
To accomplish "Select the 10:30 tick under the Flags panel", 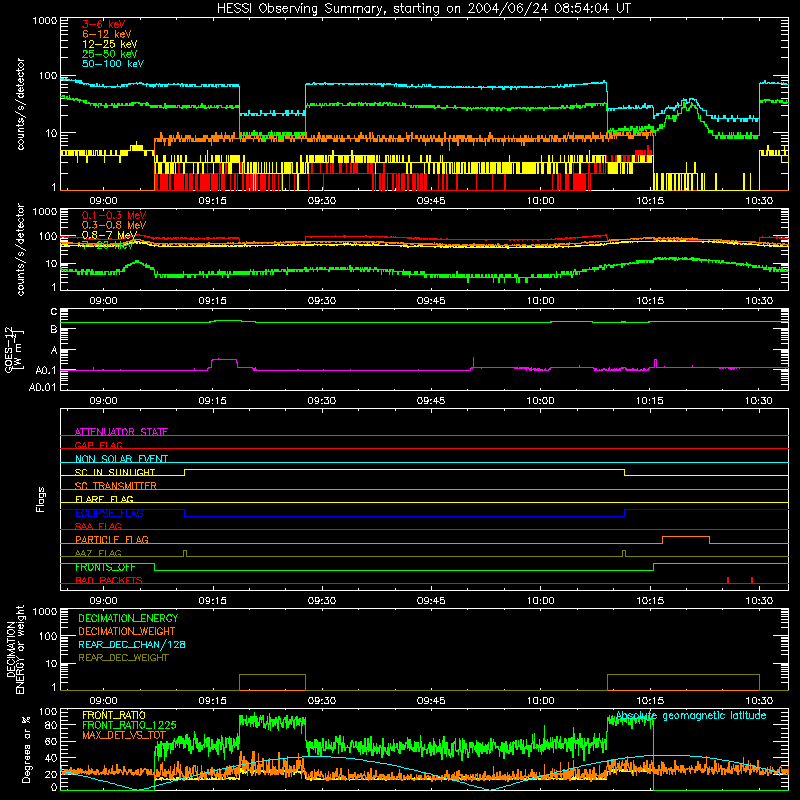I will pos(759,601).
